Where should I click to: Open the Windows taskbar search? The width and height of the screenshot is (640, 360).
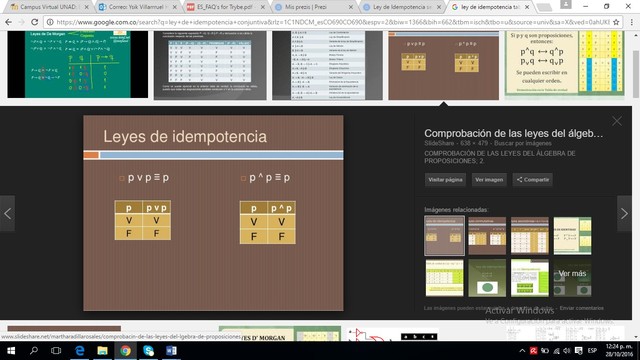pyautogui.click(x=34, y=351)
